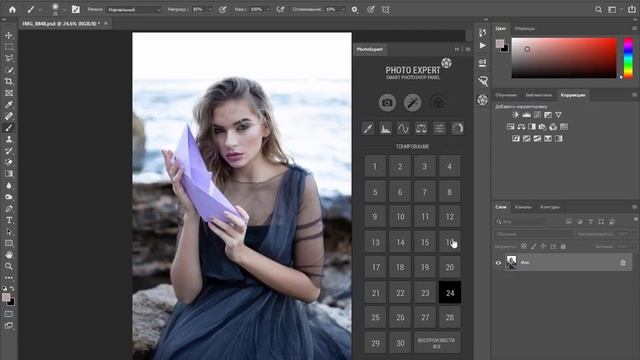Select the Eyedropper tool
Viewport: 640px width, 360px height.
pos(9,104)
